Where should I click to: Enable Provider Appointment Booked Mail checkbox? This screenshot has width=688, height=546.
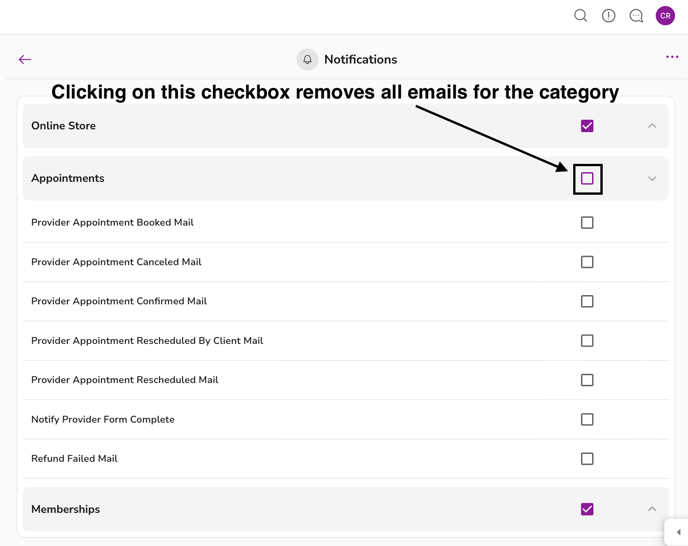pyautogui.click(x=587, y=223)
